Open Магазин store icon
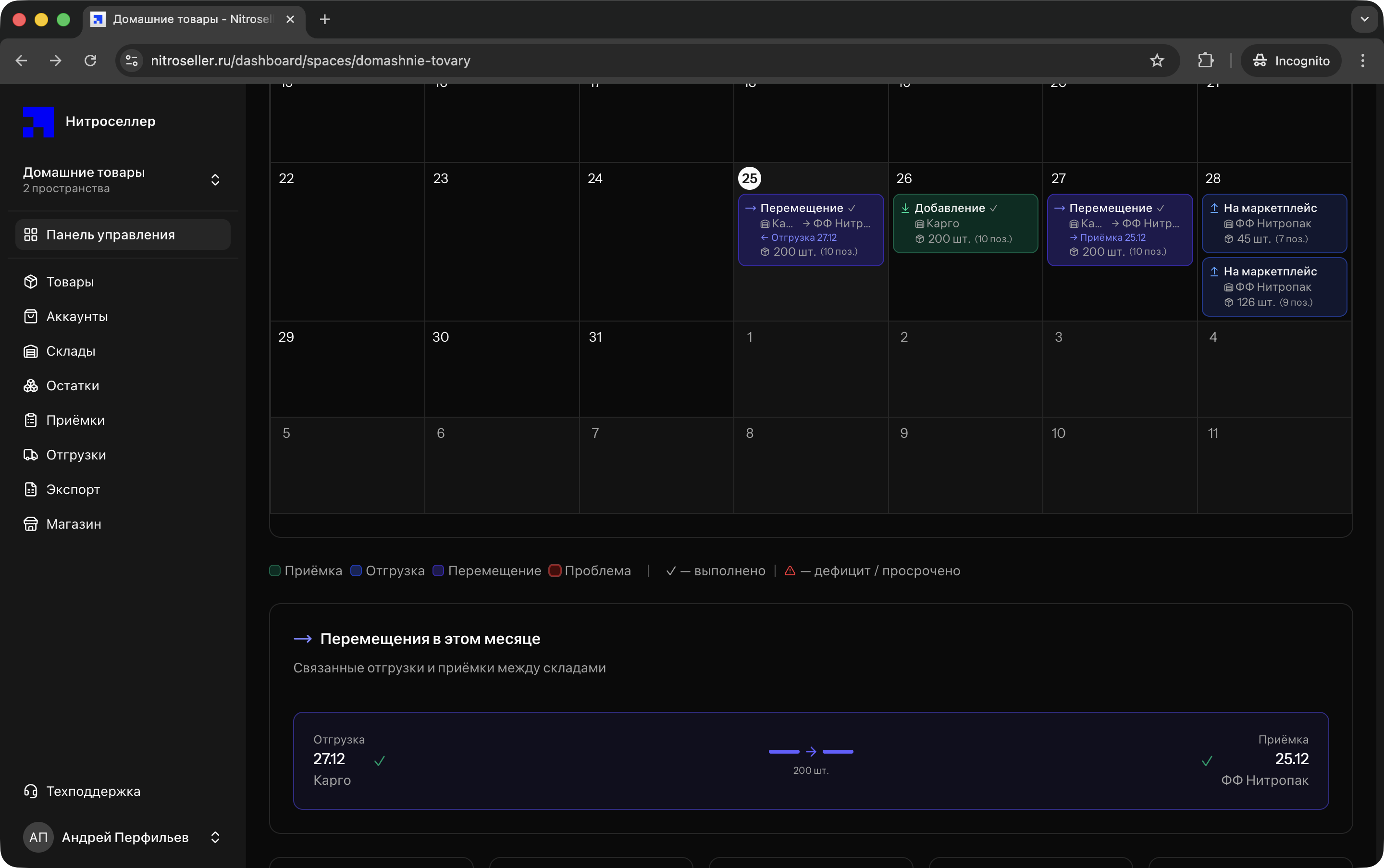Screen dimensions: 1384x868 (x=30, y=524)
